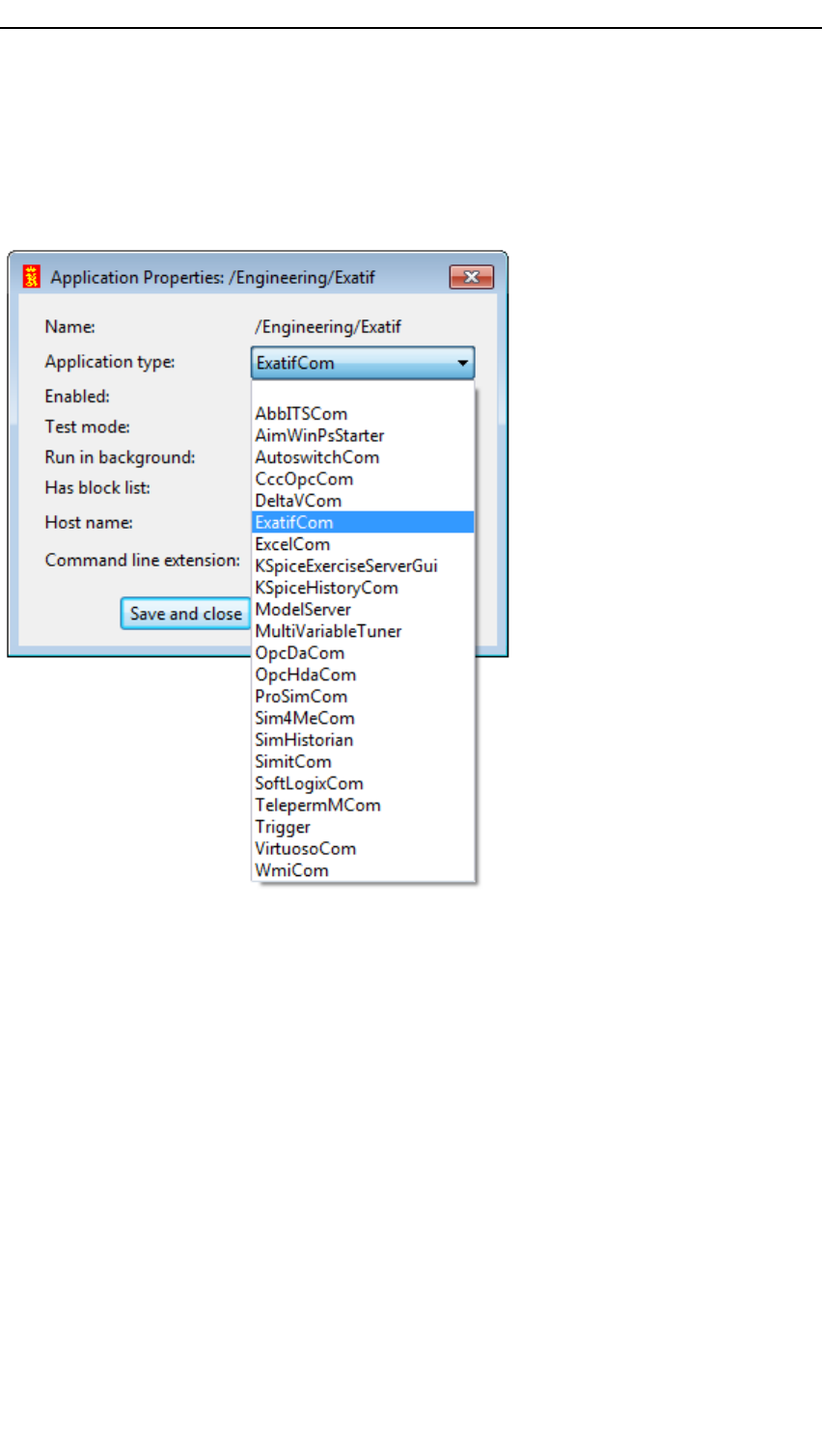The image size is (822, 1456).
Task: Click the Host name label
Action: coord(89,522)
